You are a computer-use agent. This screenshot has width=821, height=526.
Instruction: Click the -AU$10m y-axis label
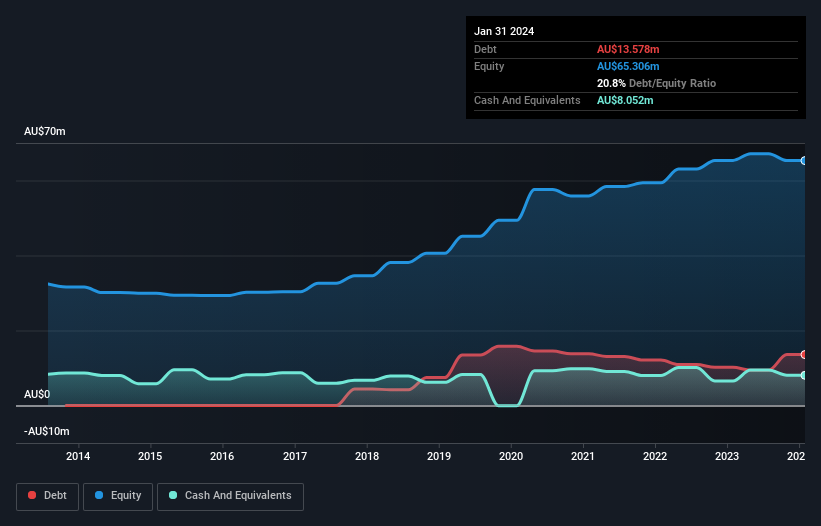click(x=47, y=431)
